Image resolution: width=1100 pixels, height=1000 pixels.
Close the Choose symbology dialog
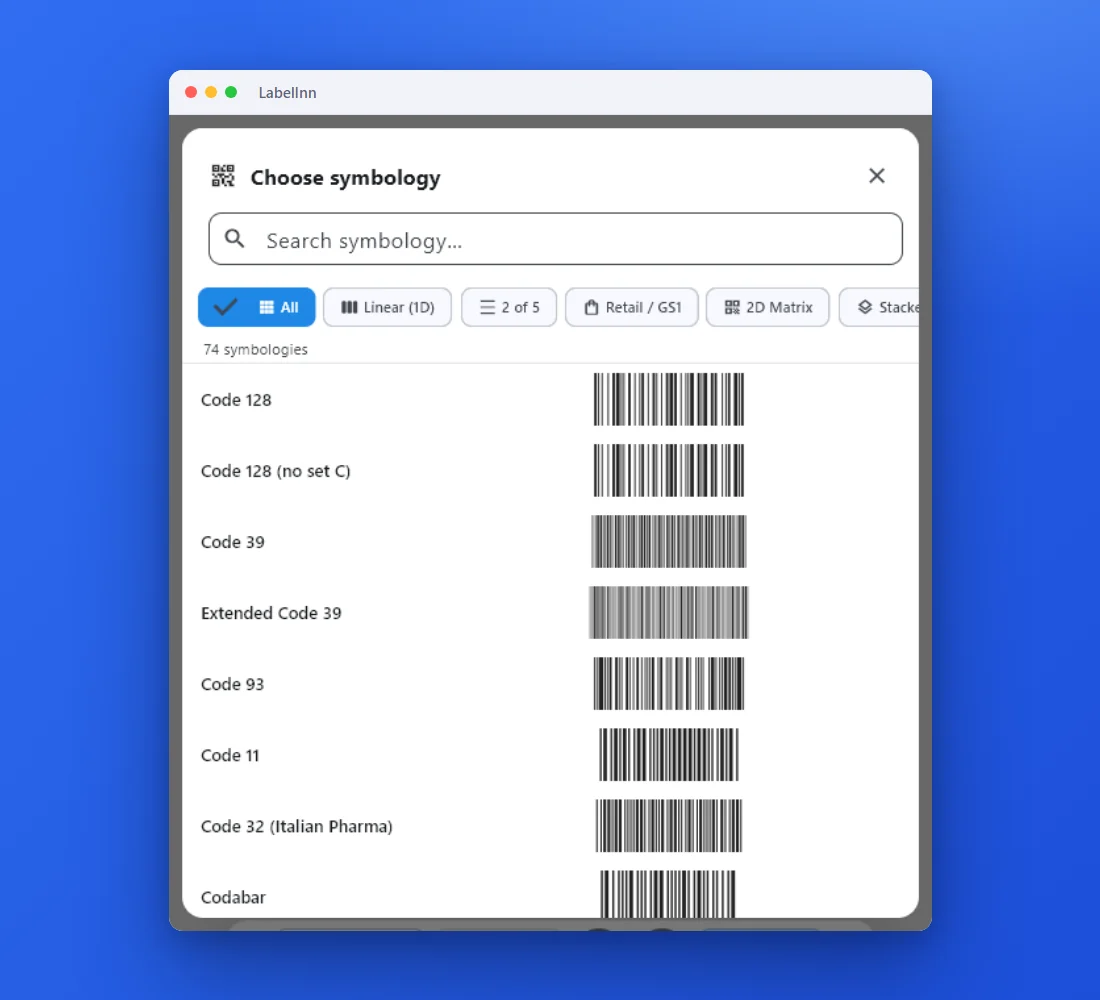(876, 175)
